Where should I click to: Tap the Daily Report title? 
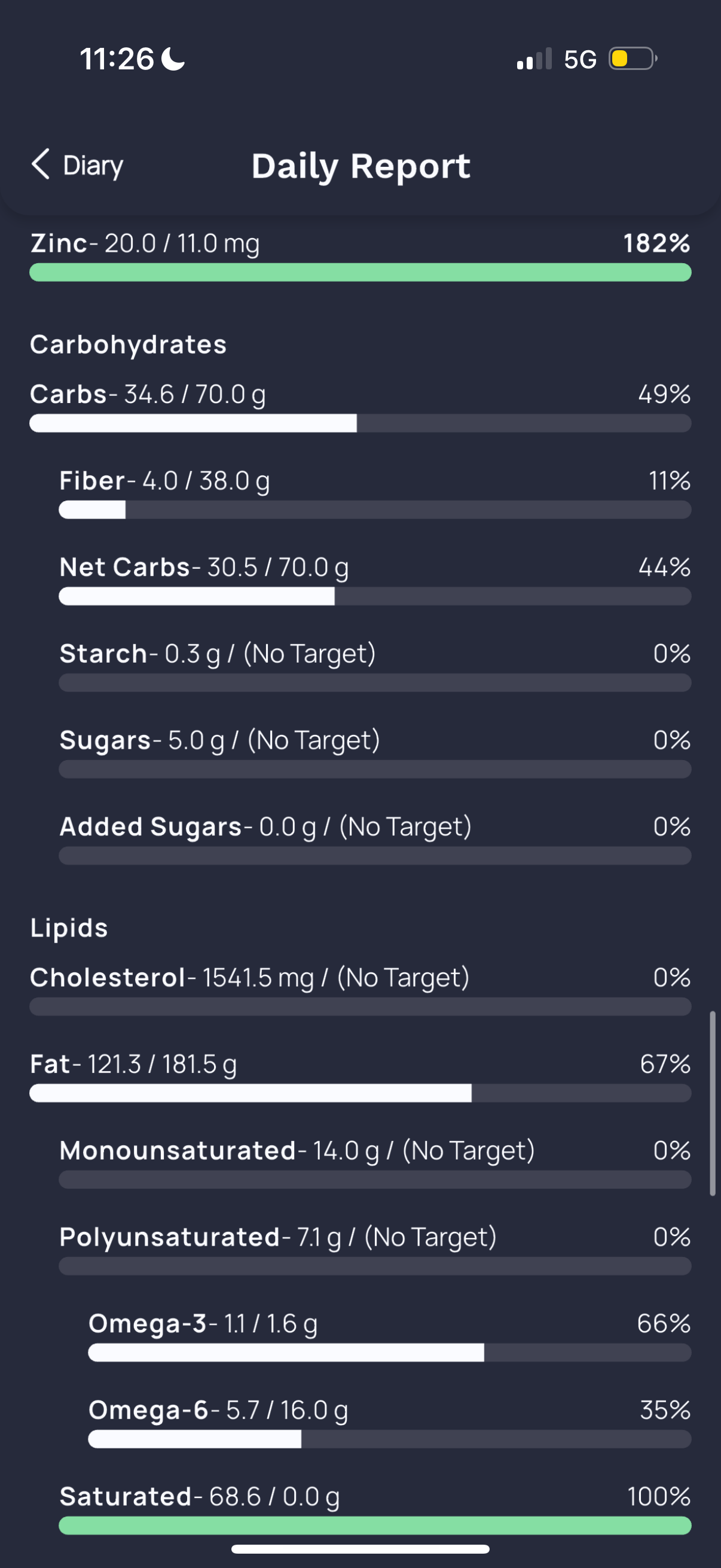(x=361, y=166)
